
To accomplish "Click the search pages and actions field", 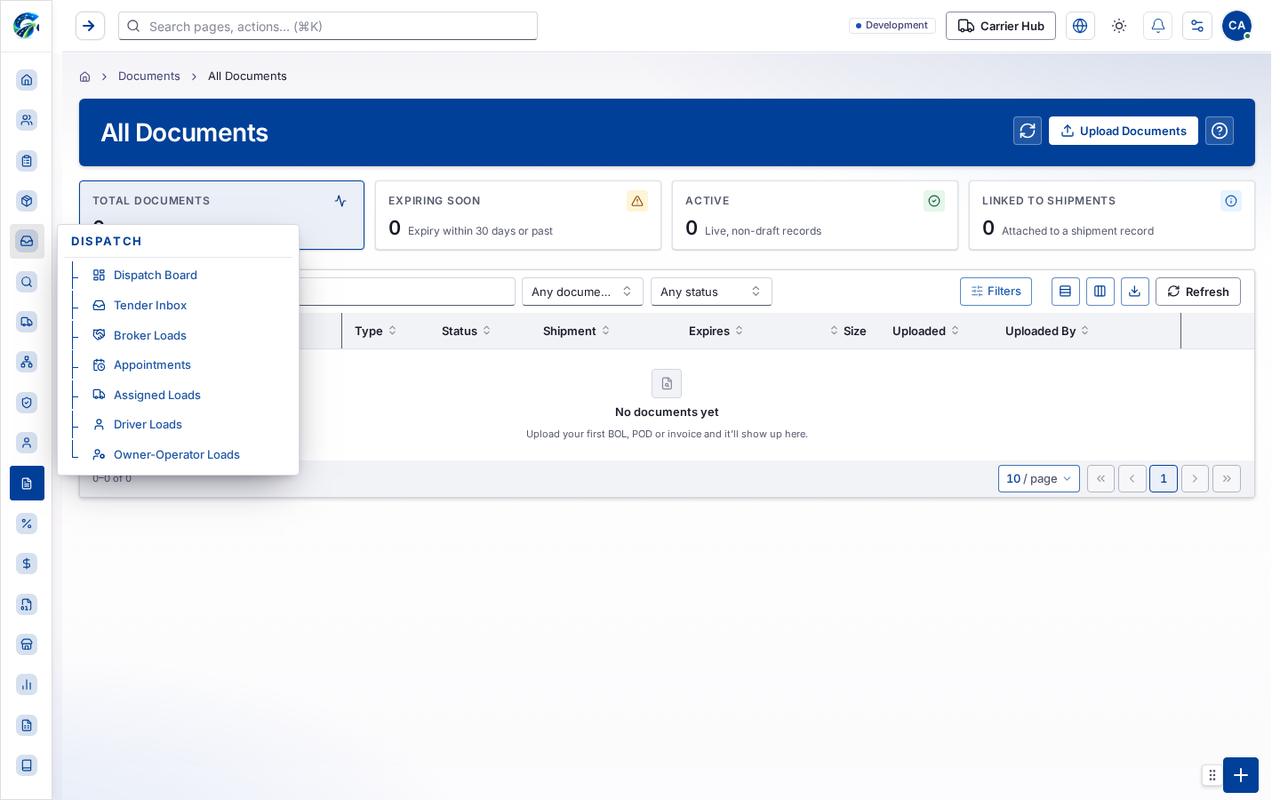I will click(328, 26).
